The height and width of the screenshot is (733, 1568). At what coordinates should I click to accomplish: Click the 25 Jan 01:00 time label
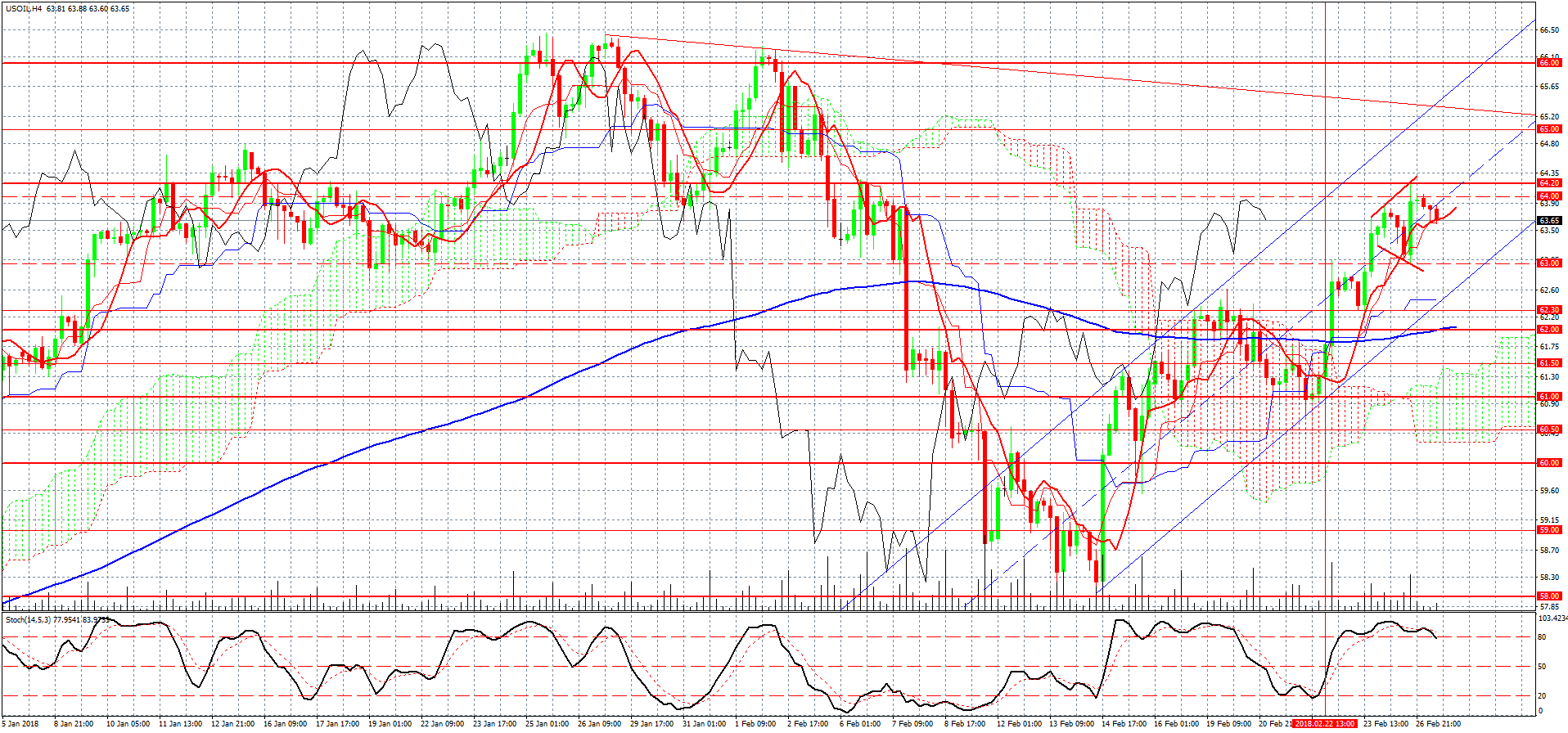[547, 724]
